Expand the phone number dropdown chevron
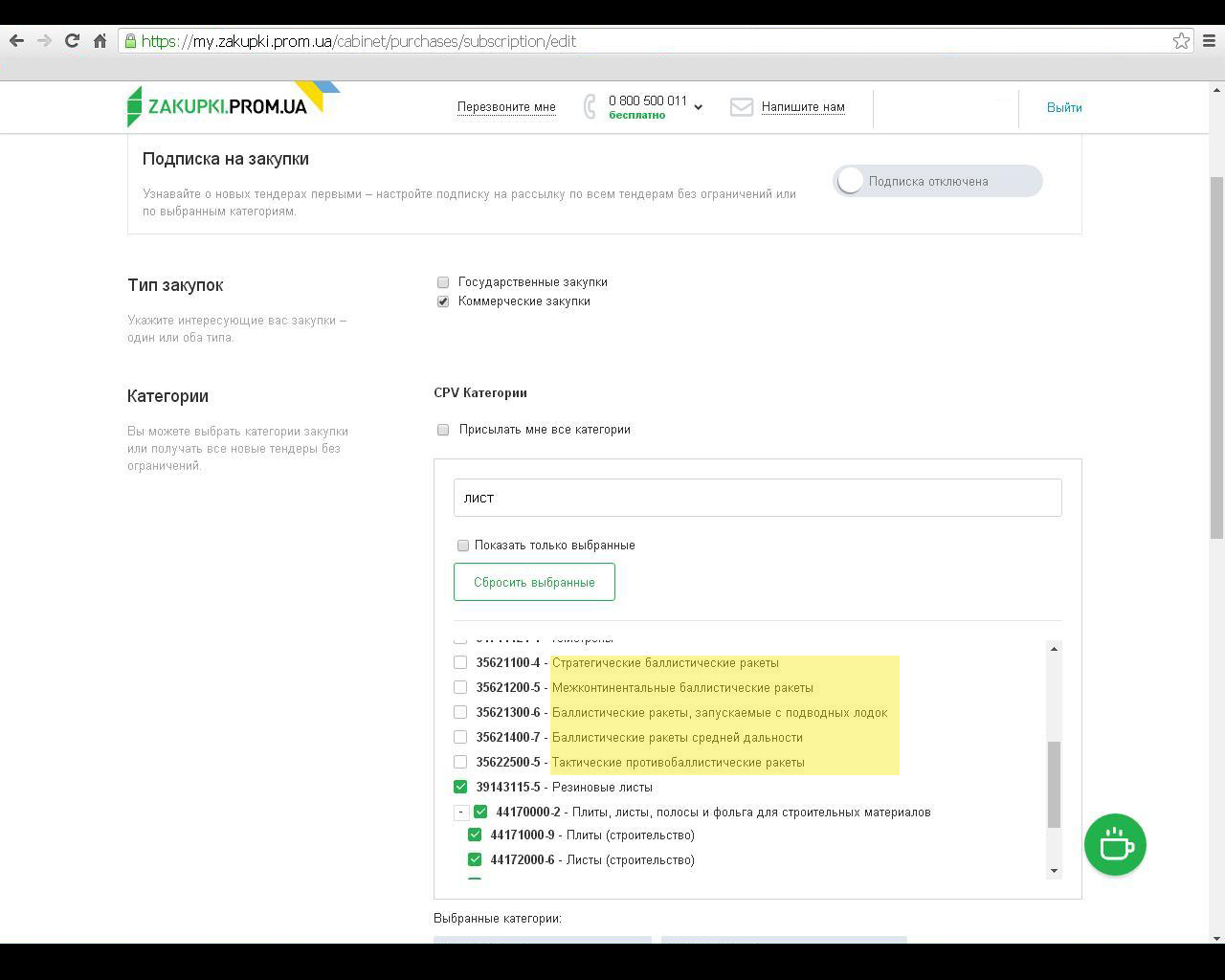This screenshot has height=980, width=1225. tap(698, 107)
